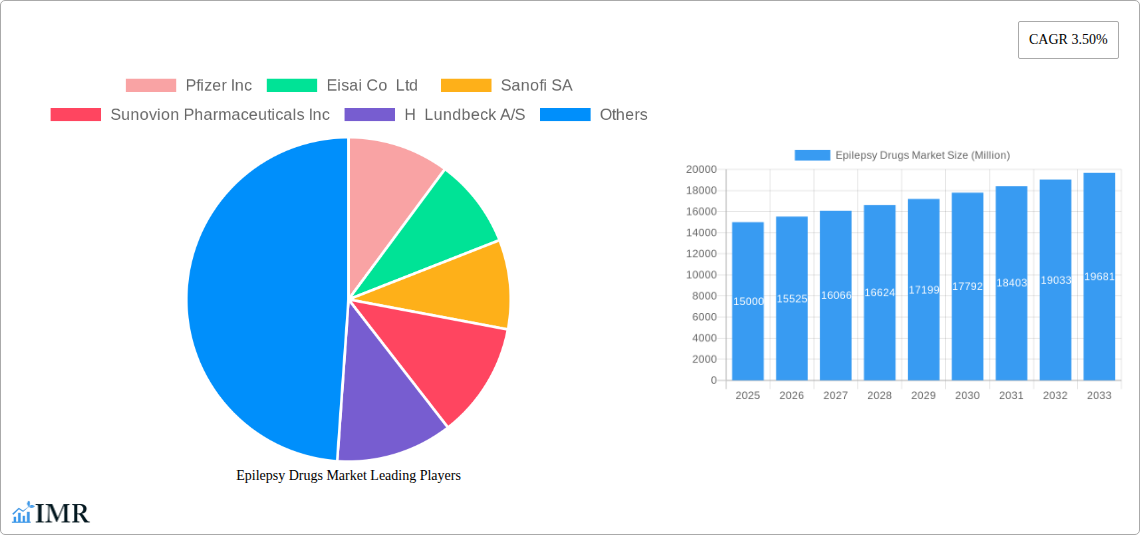The image size is (1140, 535).
Task: Click the y-axis label 14000
Action: [701, 233]
